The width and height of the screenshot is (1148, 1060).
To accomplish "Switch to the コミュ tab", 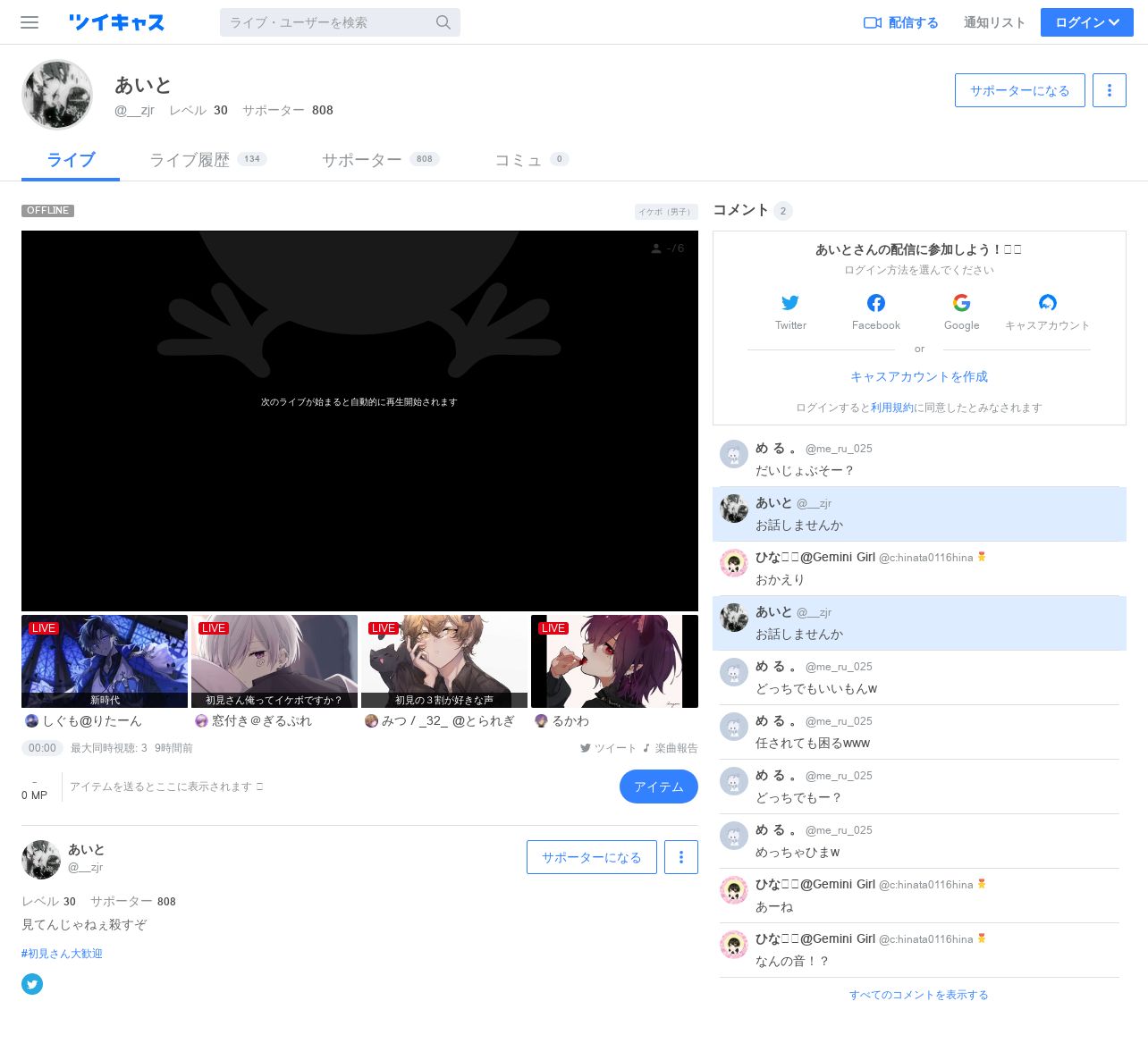I will pyautogui.click(x=532, y=160).
